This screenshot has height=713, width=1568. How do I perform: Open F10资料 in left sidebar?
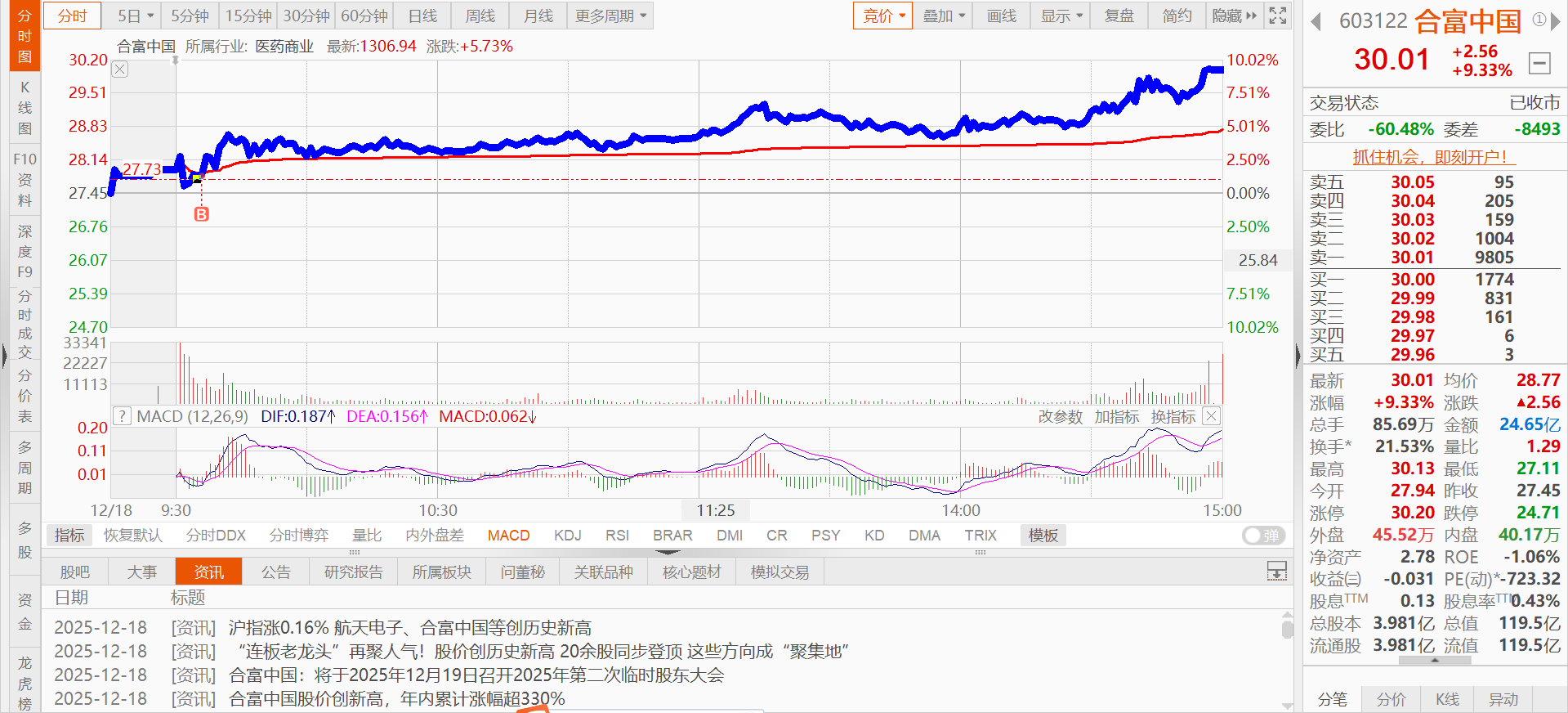(x=25, y=179)
